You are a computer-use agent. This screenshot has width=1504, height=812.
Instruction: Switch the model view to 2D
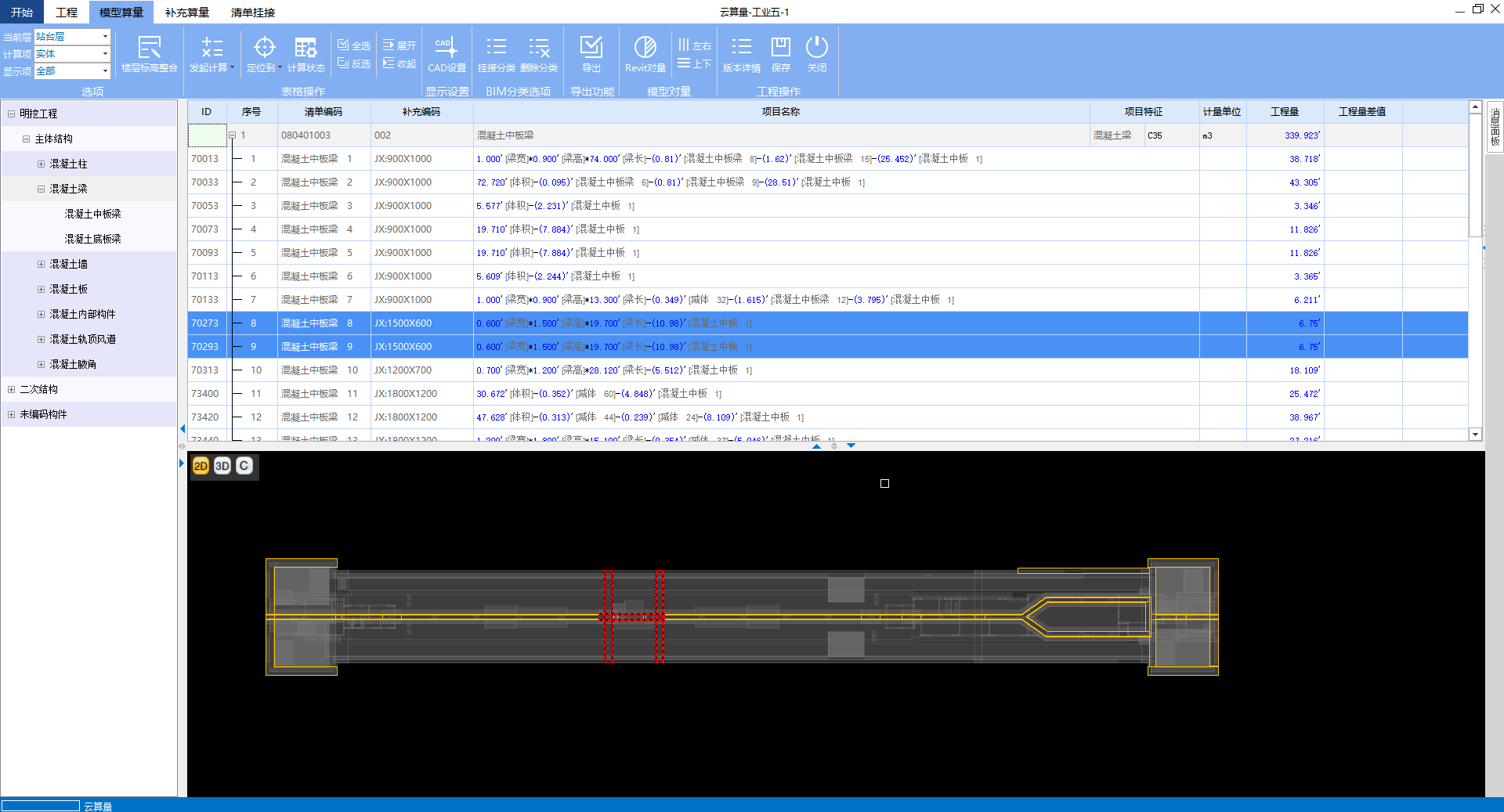(201, 466)
